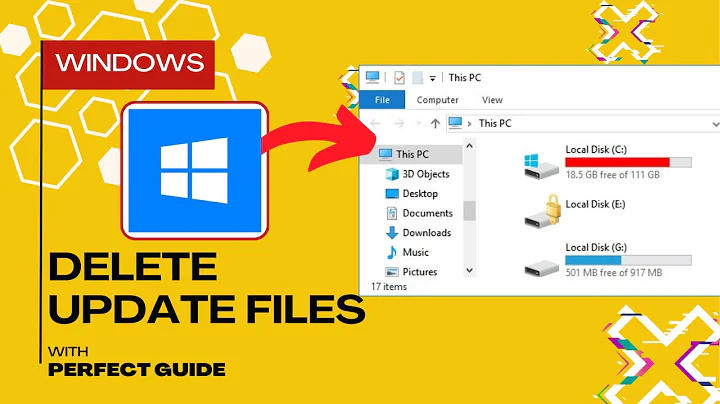
Task: Click navigation pane scroll up arrow
Action: [469, 146]
